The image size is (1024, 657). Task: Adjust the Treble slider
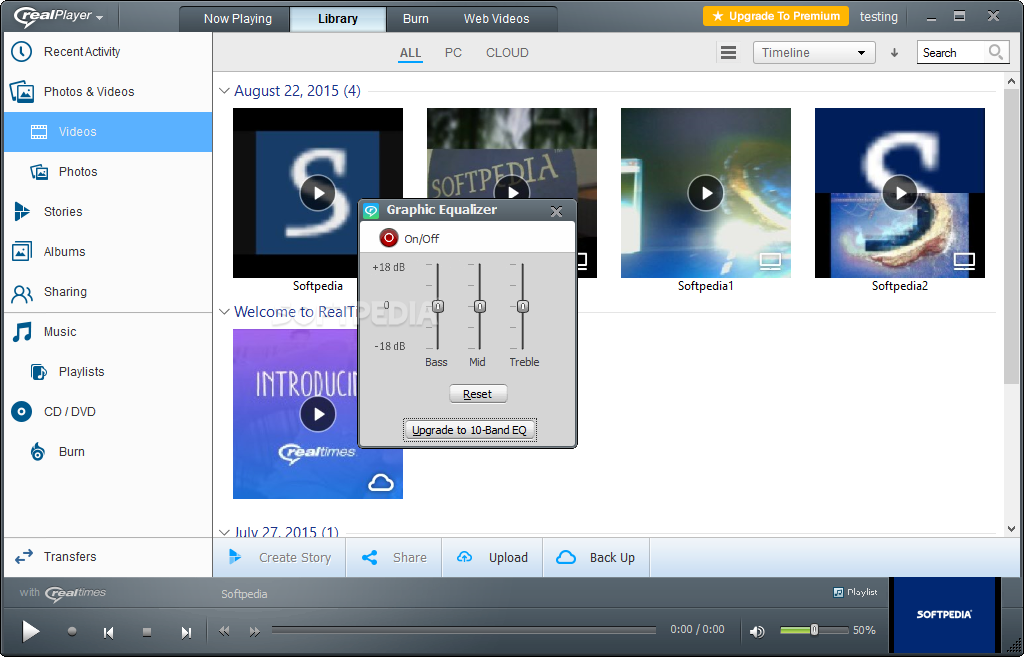(x=522, y=306)
